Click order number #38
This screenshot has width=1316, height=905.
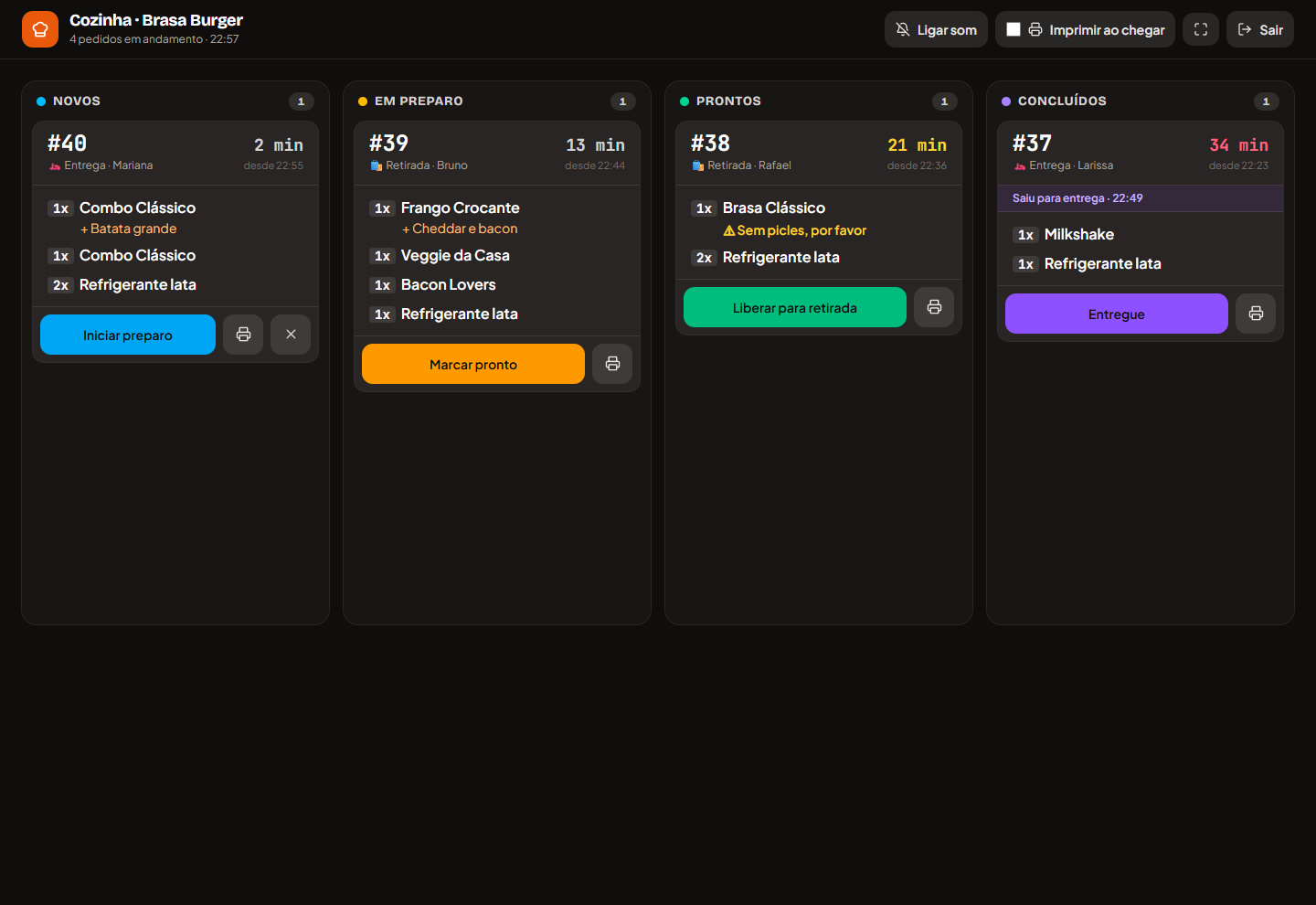[x=711, y=144]
